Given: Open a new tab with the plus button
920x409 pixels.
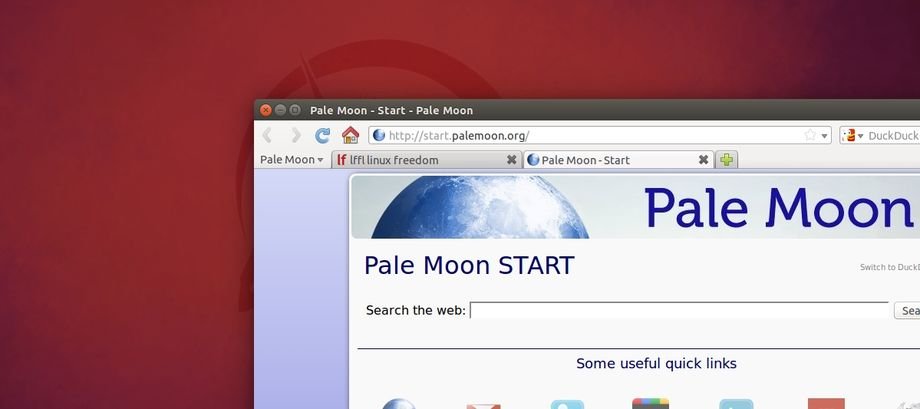Looking at the screenshot, I should [x=726, y=160].
